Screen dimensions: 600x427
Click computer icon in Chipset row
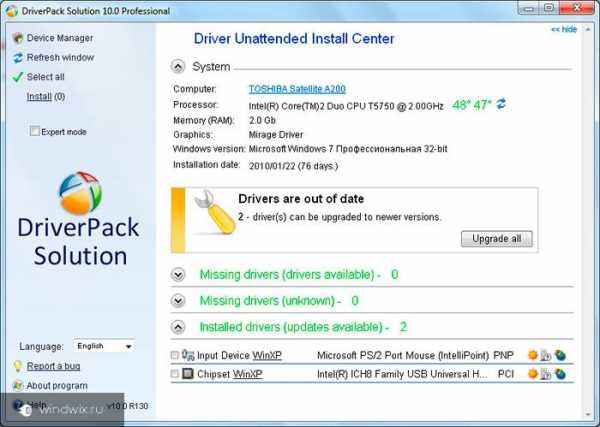coord(546,374)
